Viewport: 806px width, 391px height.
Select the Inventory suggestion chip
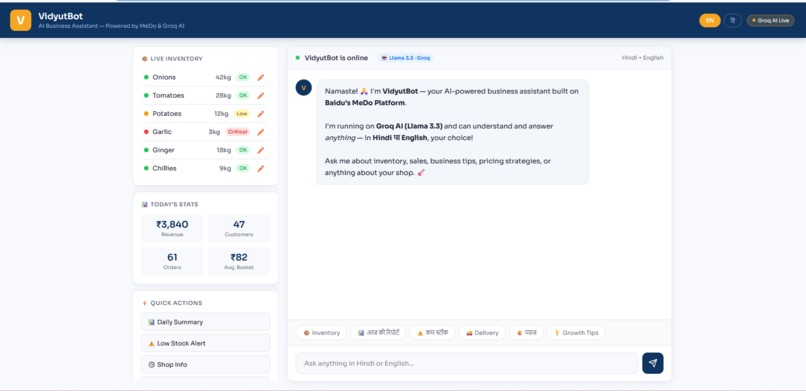tap(321, 333)
